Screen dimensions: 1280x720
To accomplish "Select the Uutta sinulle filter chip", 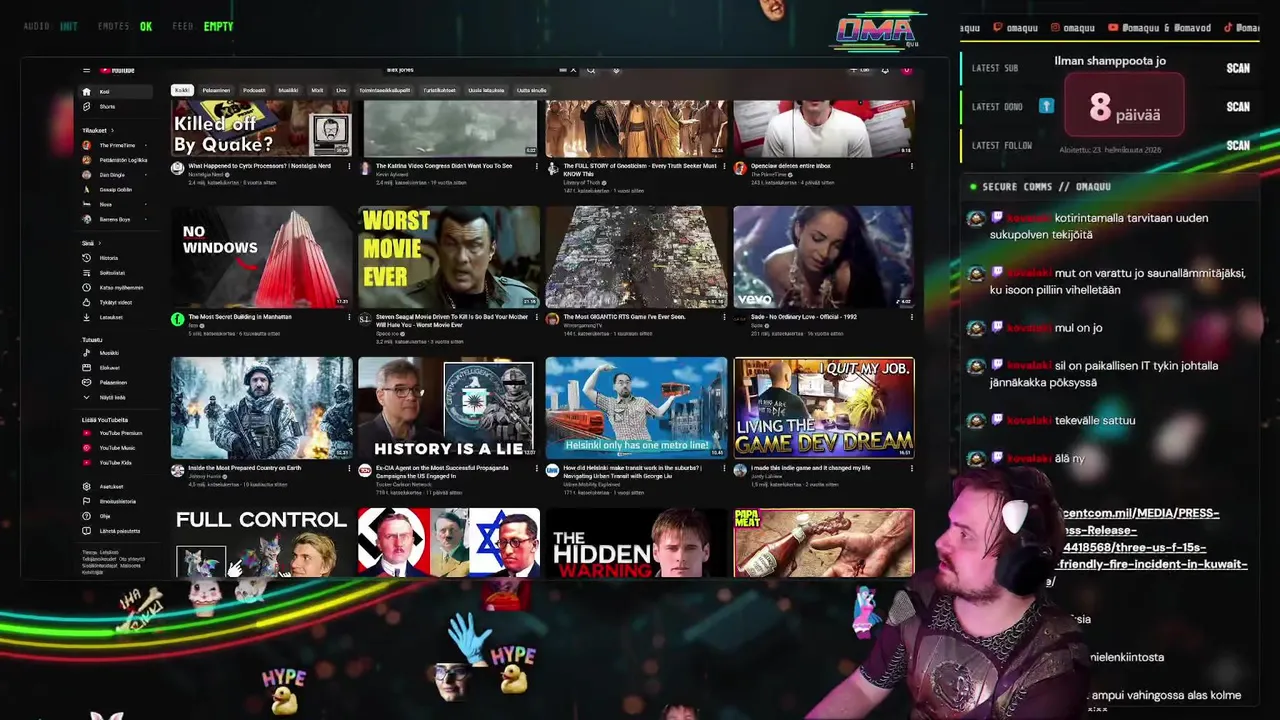I will (x=531, y=90).
